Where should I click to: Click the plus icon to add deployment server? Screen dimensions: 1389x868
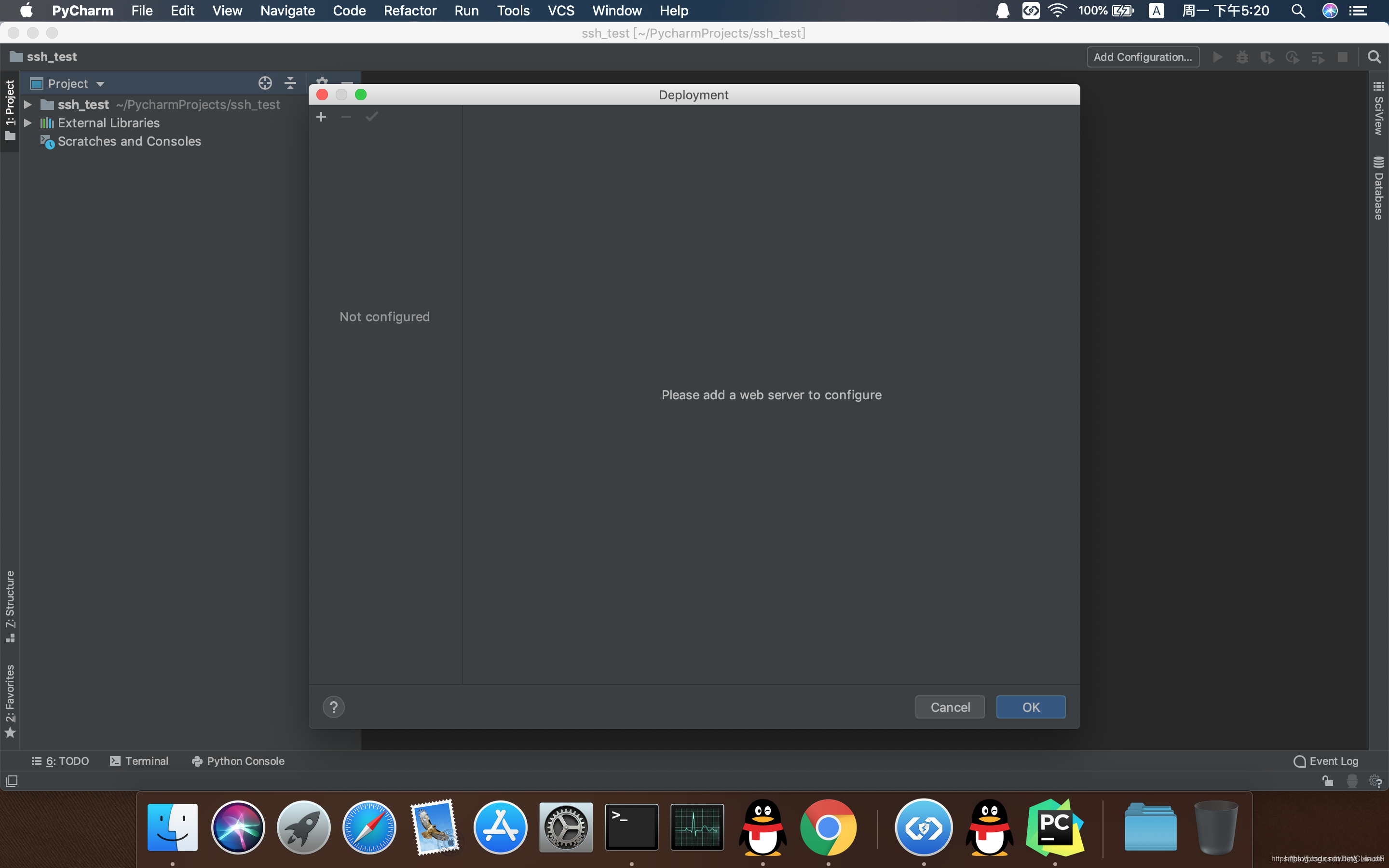pos(321,117)
